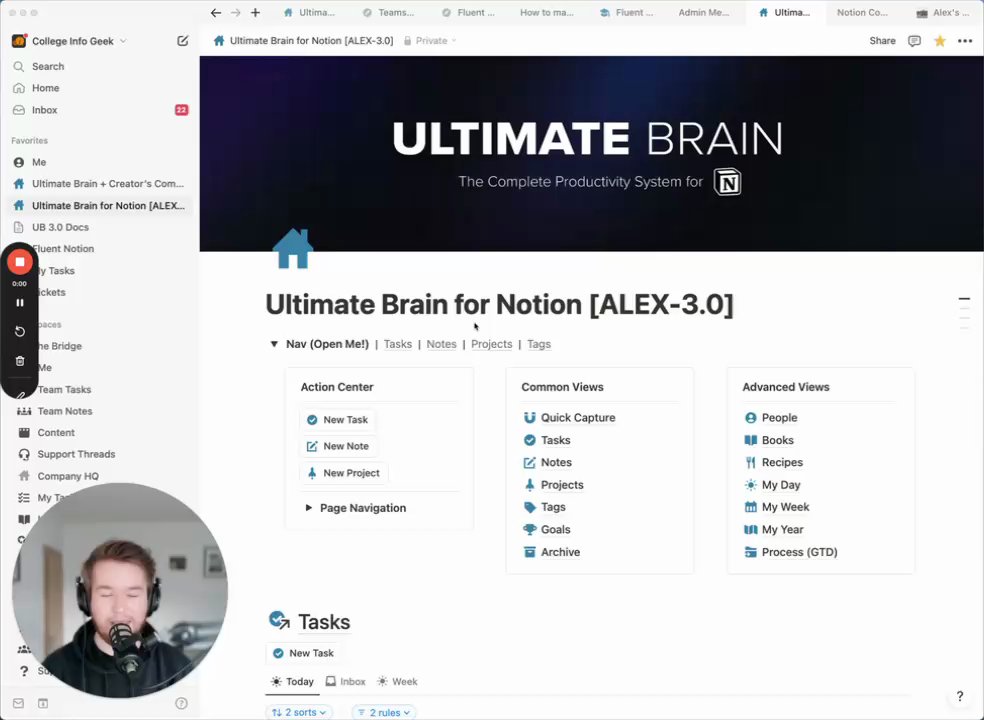The height and width of the screenshot is (720, 984).
Task: Follow the Projects nav link
Action: point(491,344)
